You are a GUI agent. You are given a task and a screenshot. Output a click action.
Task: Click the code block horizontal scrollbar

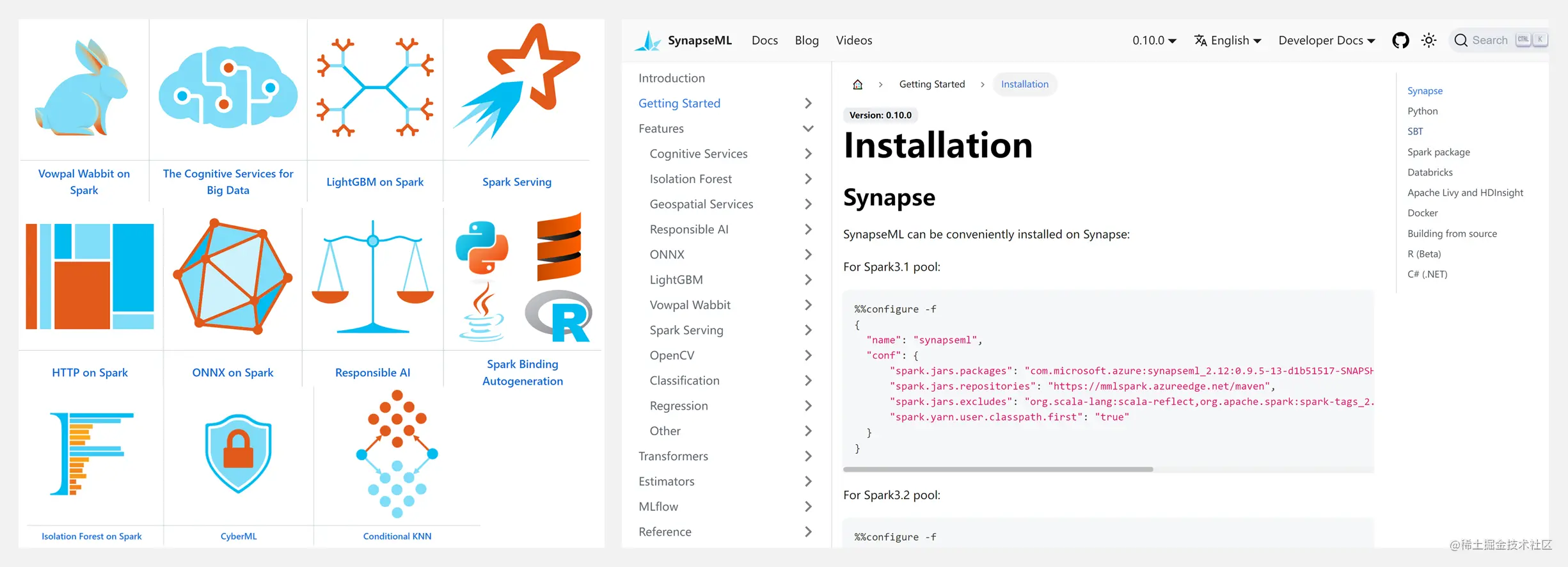click(998, 470)
